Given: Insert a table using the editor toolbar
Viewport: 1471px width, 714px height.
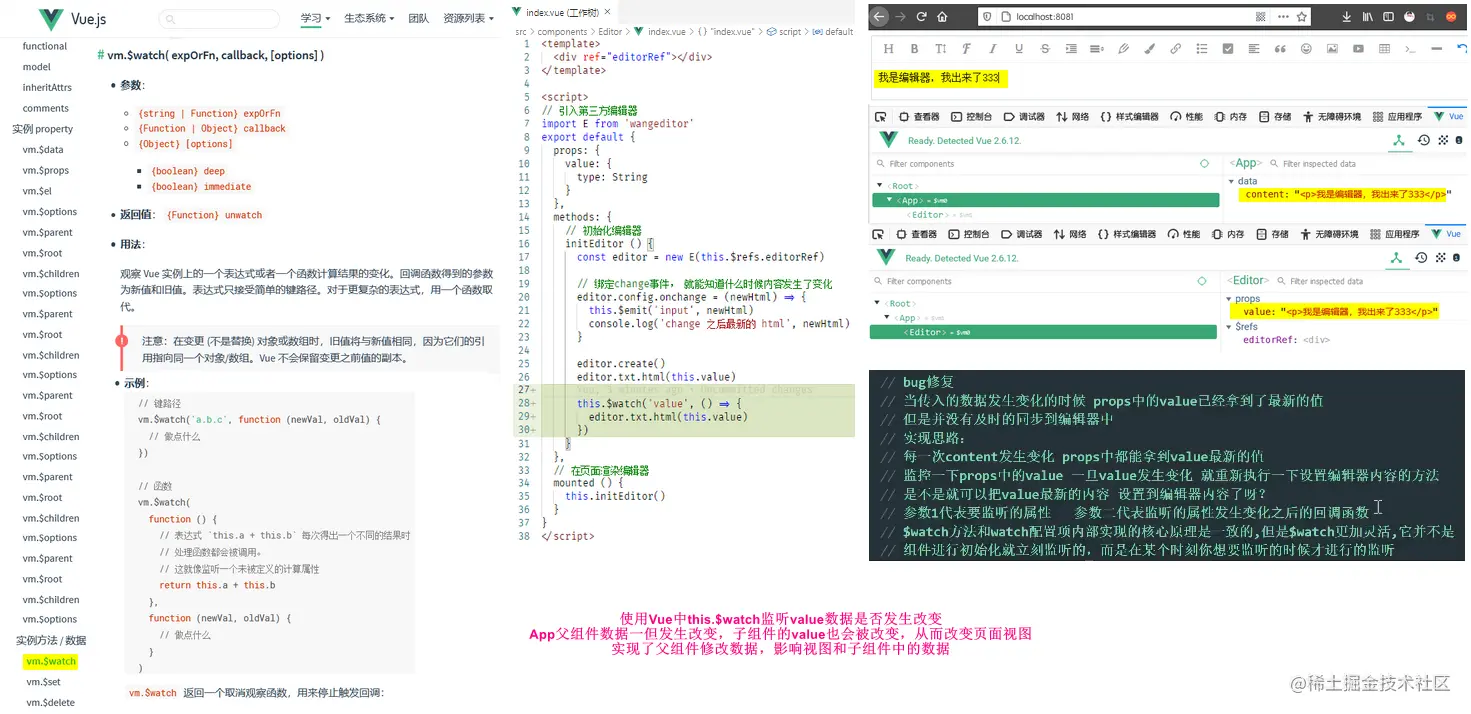Looking at the screenshot, I should pos(1385,49).
